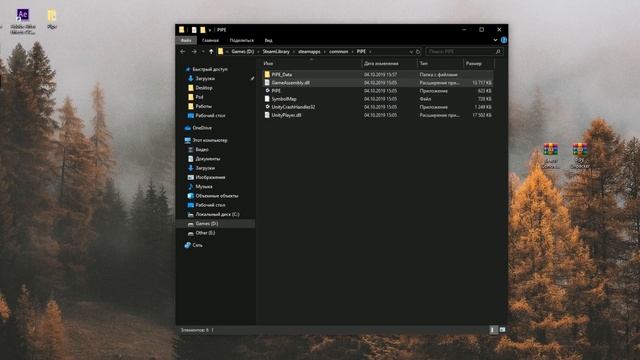Click the date 04.10.2019 15:57
The height and width of the screenshot is (360, 640).
[380, 75]
